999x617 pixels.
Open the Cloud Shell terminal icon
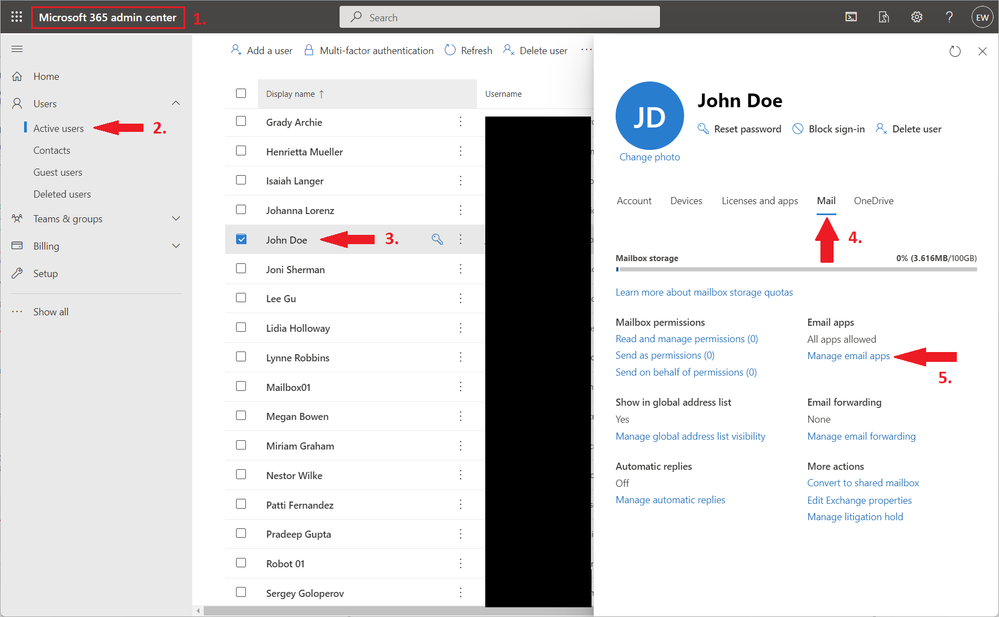(851, 17)
